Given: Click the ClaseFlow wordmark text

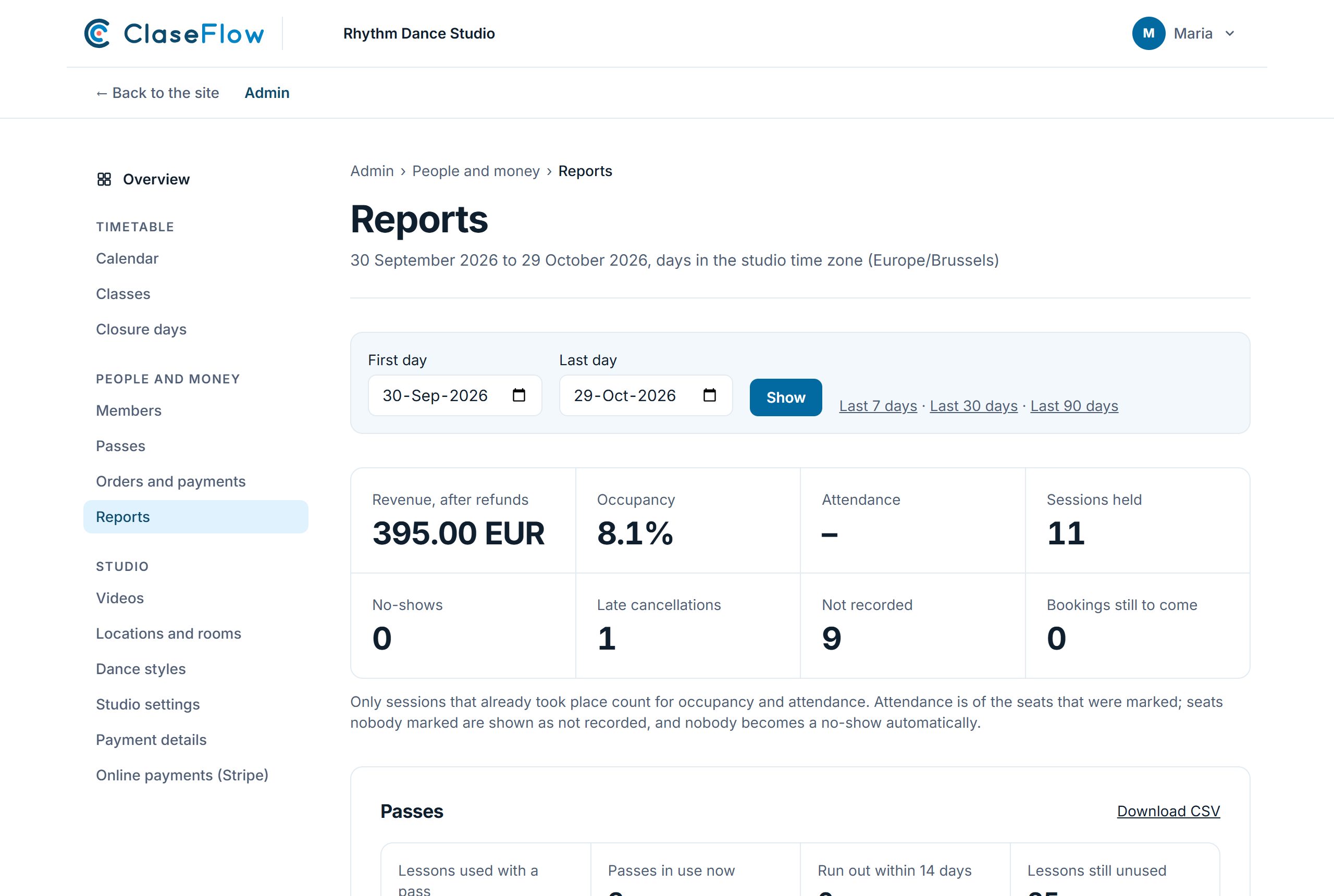Looking at the screenshot, I should click(194, 34).
